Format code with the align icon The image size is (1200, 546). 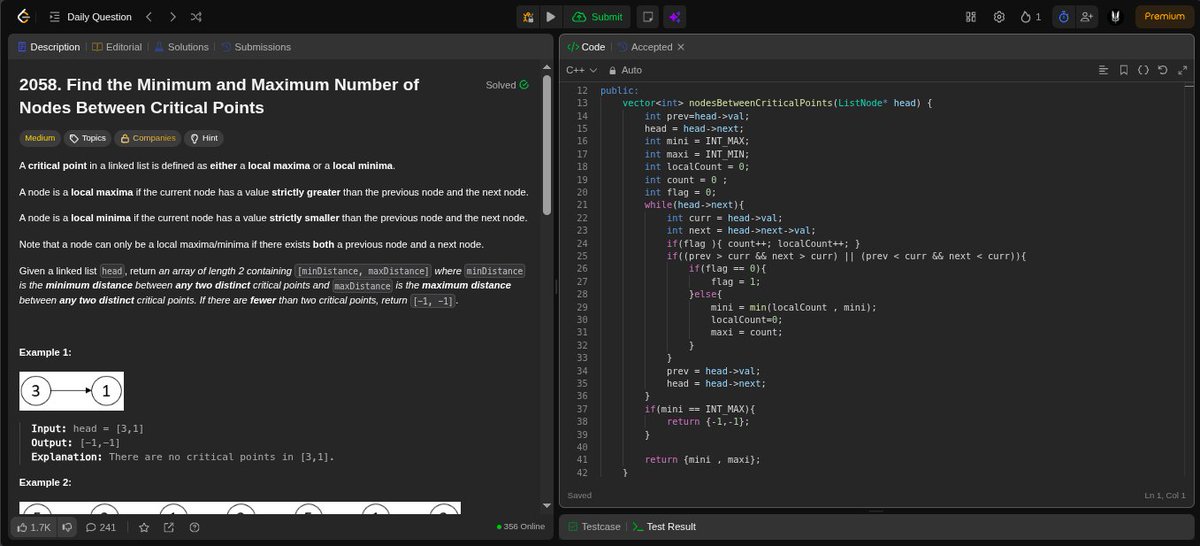pos(1103,70)
